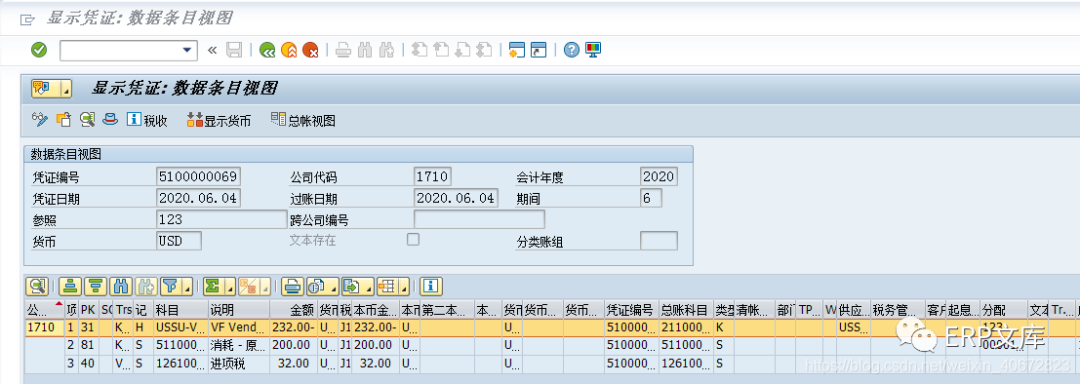Click the green Back arrow icon
This screenshot has height=384, width=1080.
click(267, 50)
